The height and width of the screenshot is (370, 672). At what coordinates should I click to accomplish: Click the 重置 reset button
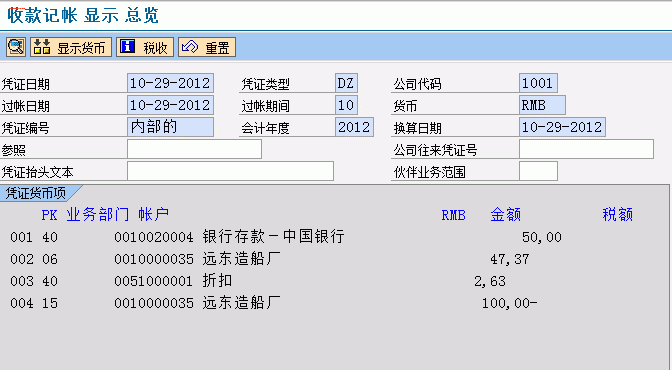[207, 47]
